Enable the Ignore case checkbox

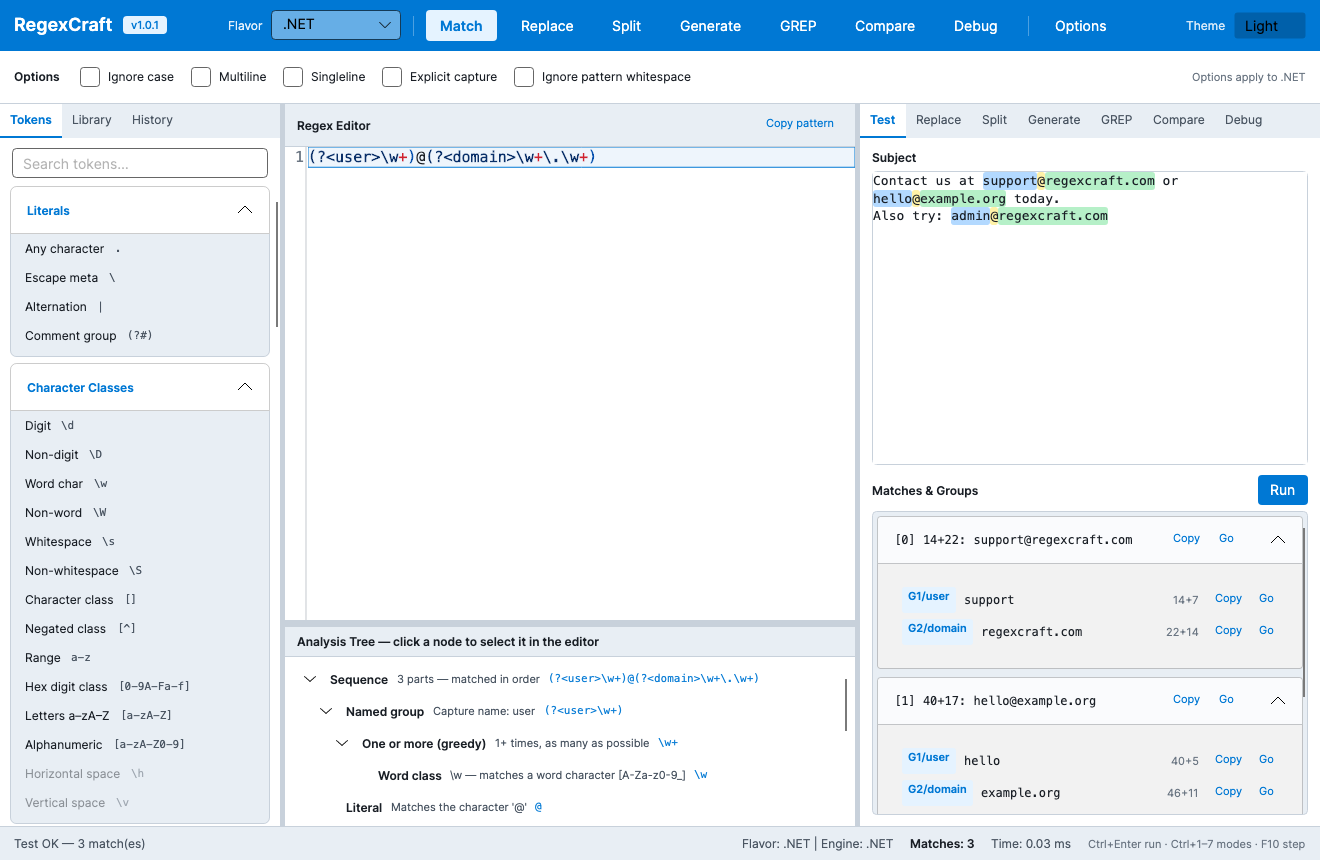click(x=90, y=77)
